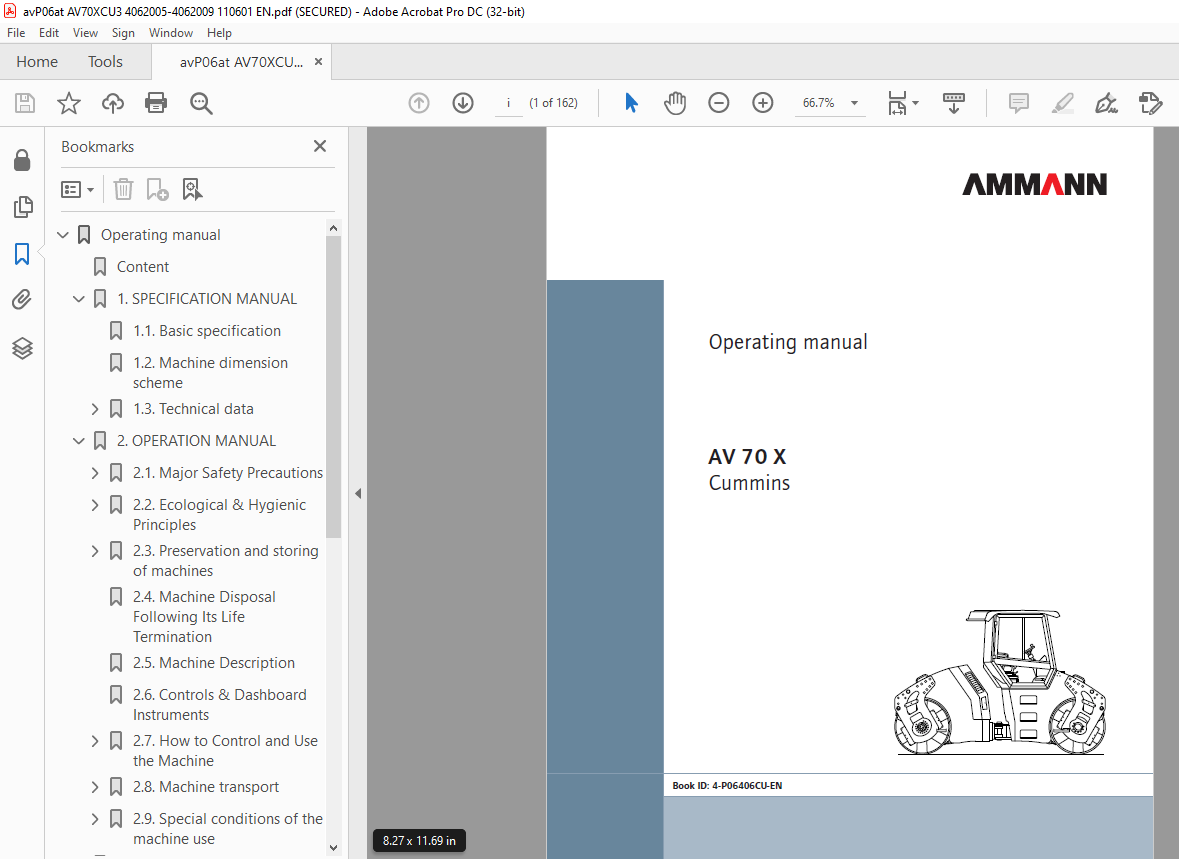Collapse navigation pane with divider arrow
Screen dimensions: 1179x859
point(358,493)
